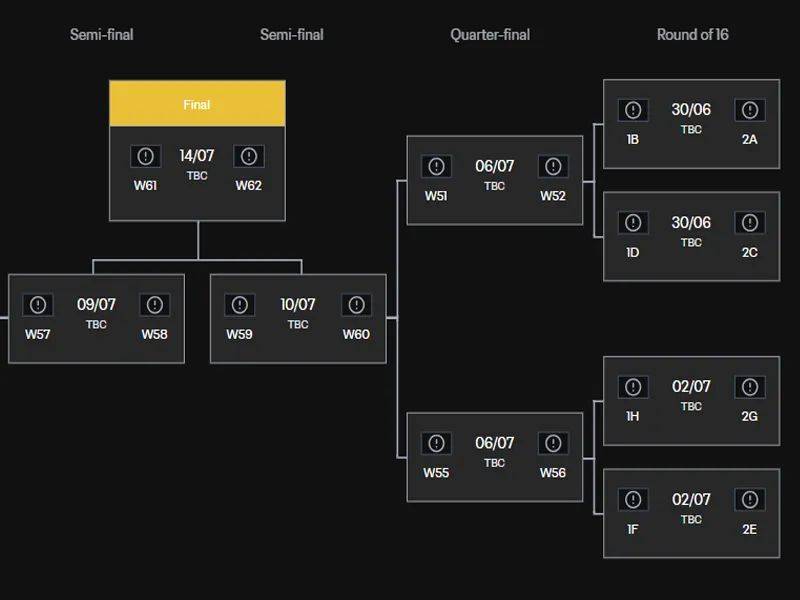Screen dimensions: 800x600
Task: Click the W60 team label
Action: coord(356,334)
